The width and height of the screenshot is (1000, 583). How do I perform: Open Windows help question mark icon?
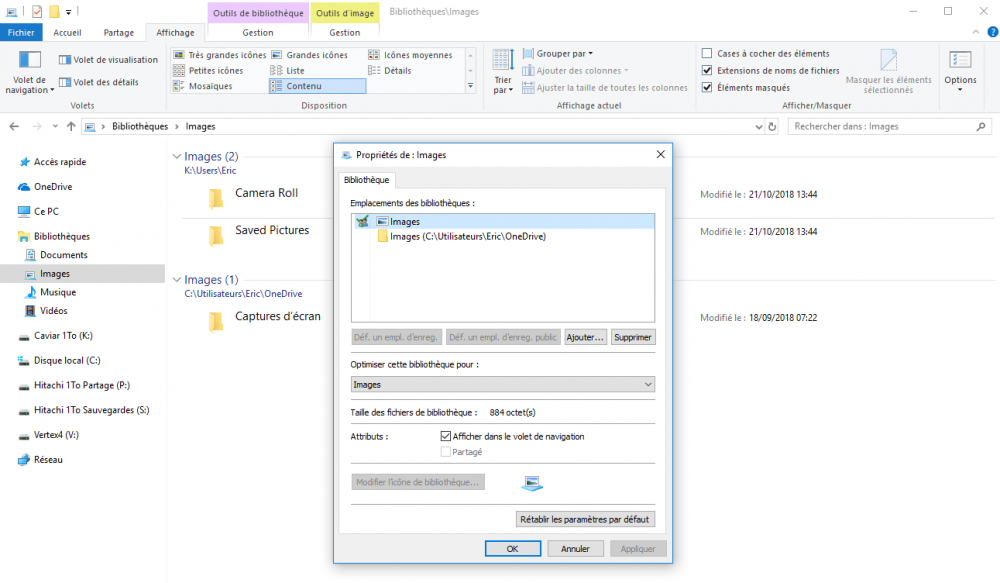tap(992, 32)
